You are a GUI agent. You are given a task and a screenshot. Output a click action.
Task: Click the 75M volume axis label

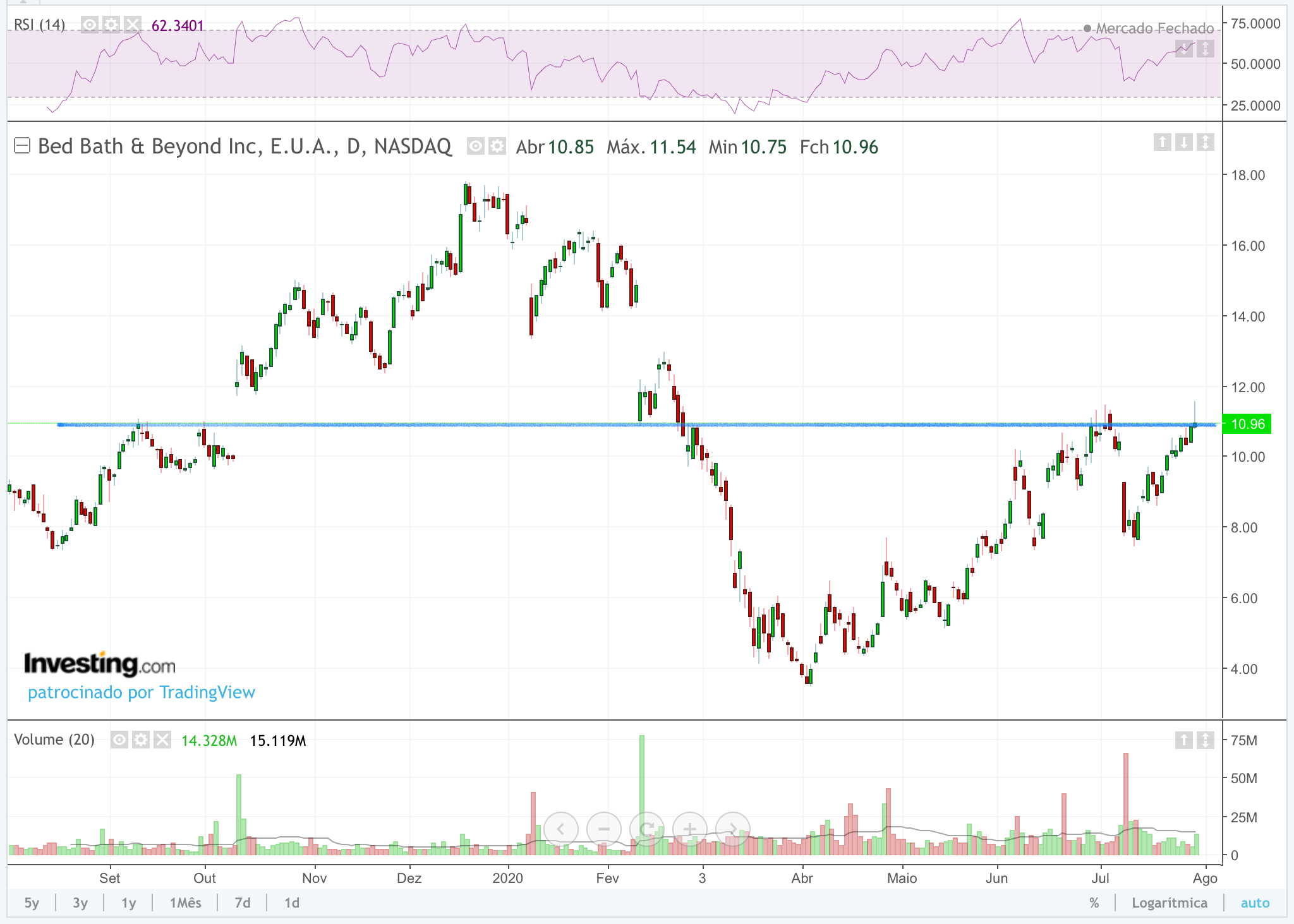click(x=1244, y=740)
